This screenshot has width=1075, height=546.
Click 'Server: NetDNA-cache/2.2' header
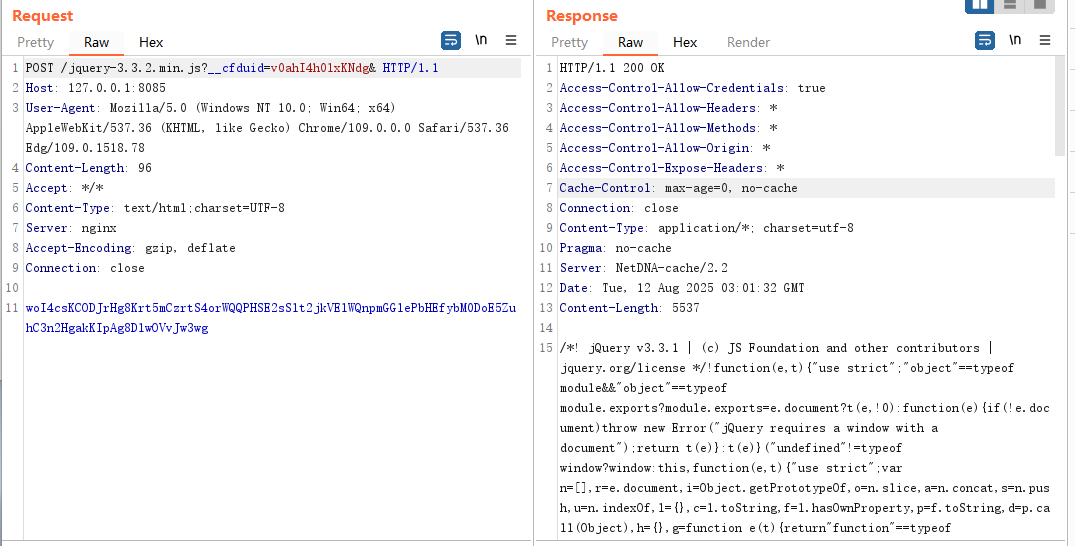pyautogui.click(x=644, y=268)
